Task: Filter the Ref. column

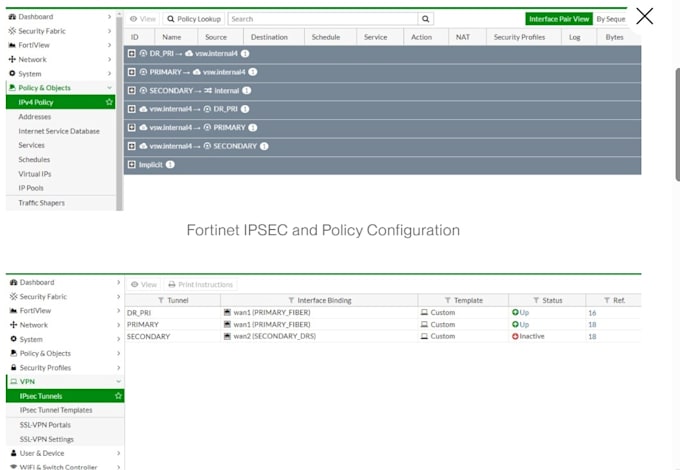Action: (607, 300)
